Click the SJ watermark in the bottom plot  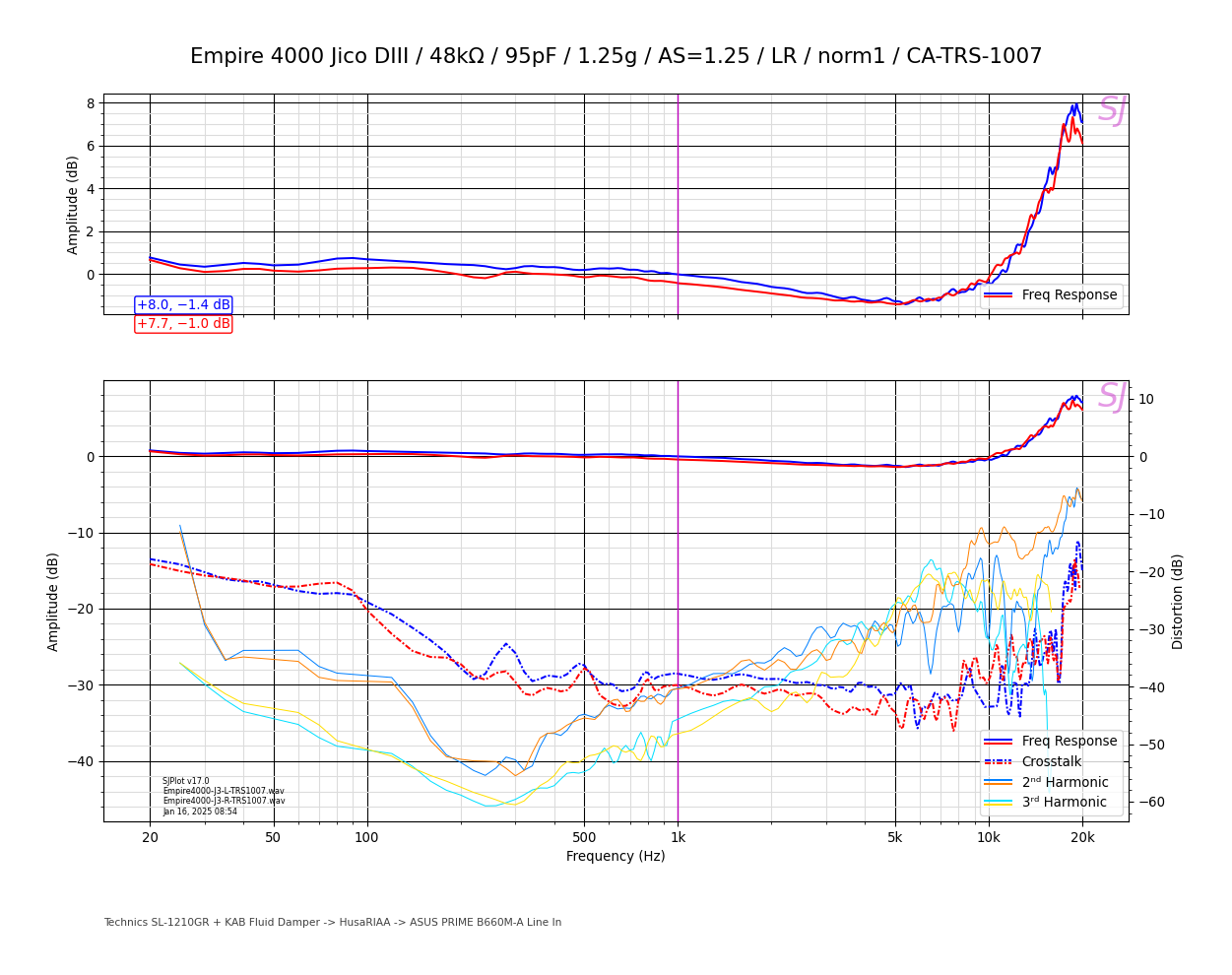point(1111,397)
